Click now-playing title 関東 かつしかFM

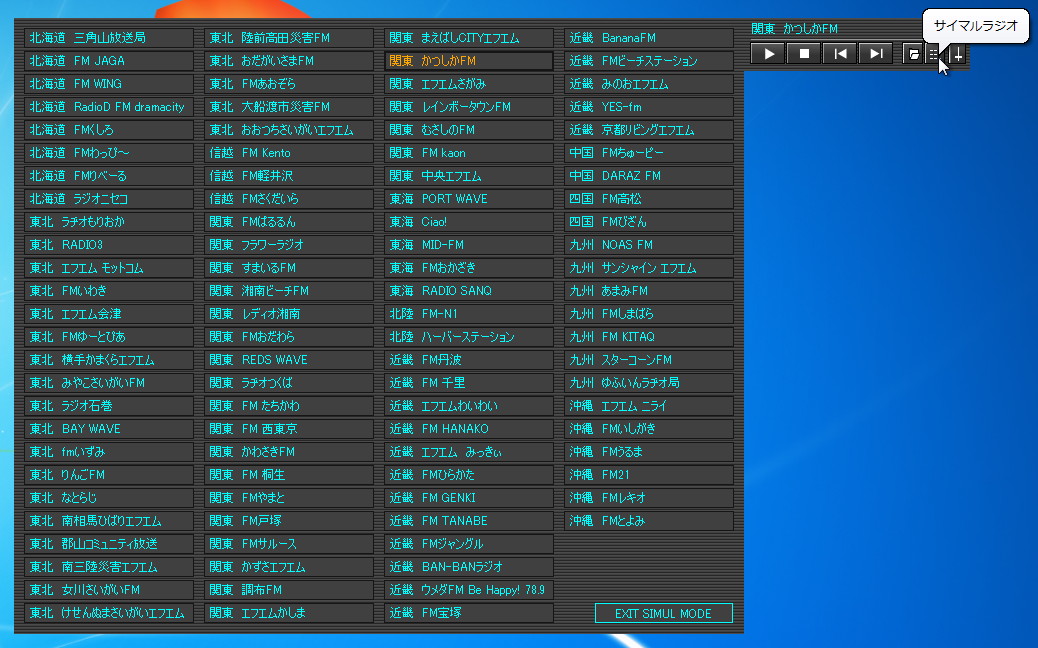pyautogui.click(x=794, y=28)
